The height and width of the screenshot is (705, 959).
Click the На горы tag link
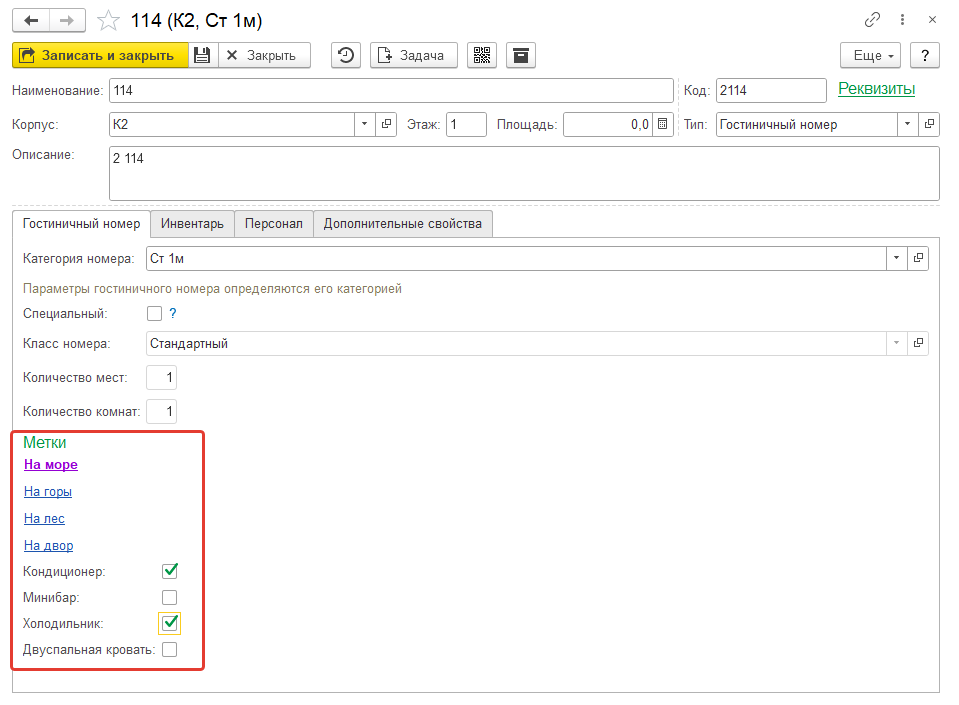(x=48, y=492)
